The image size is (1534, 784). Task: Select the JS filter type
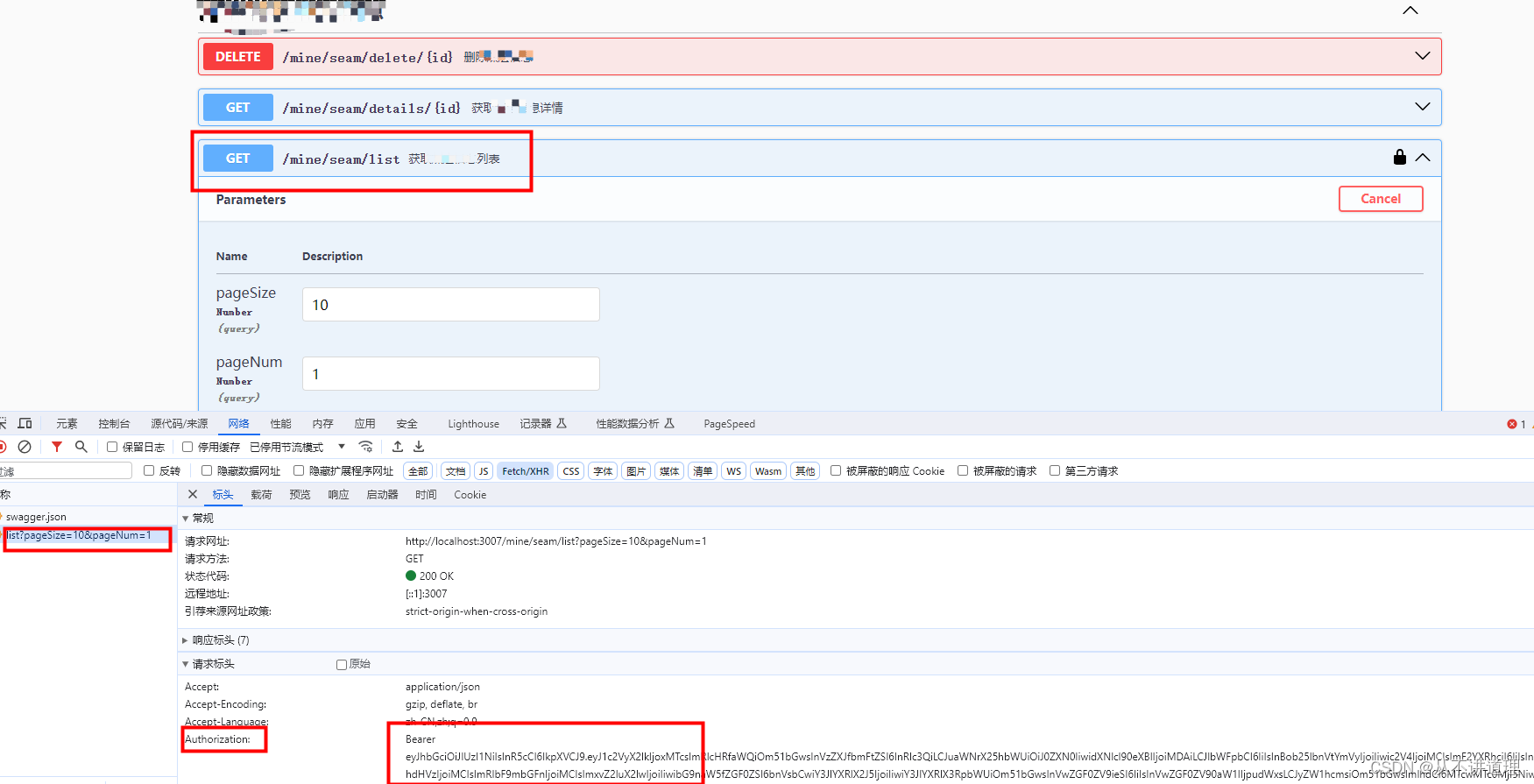484,471
